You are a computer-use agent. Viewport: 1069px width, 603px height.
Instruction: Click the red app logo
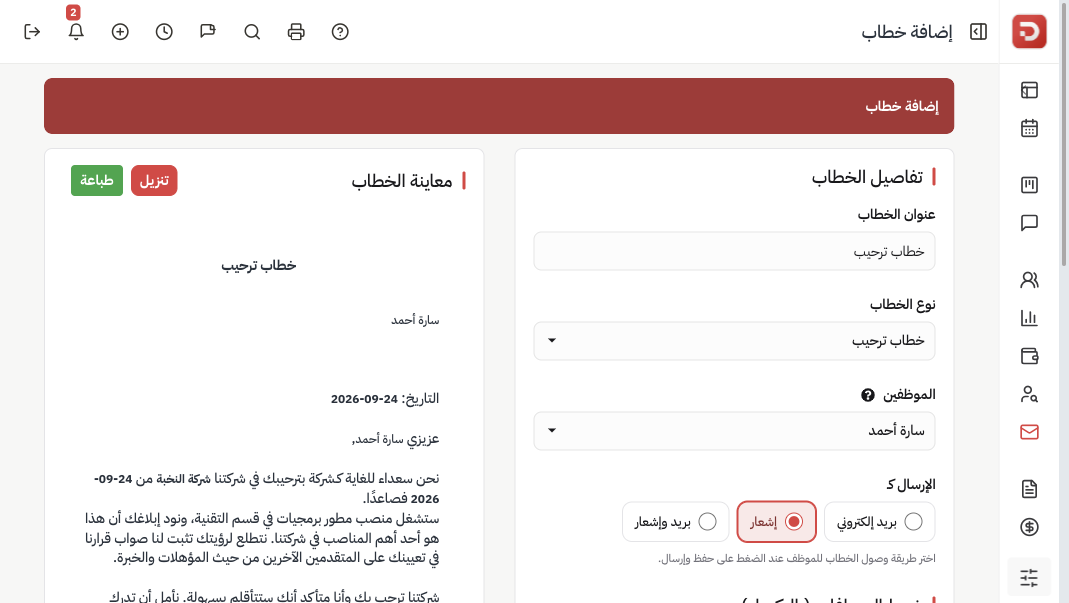click(x=1029, y=31)
